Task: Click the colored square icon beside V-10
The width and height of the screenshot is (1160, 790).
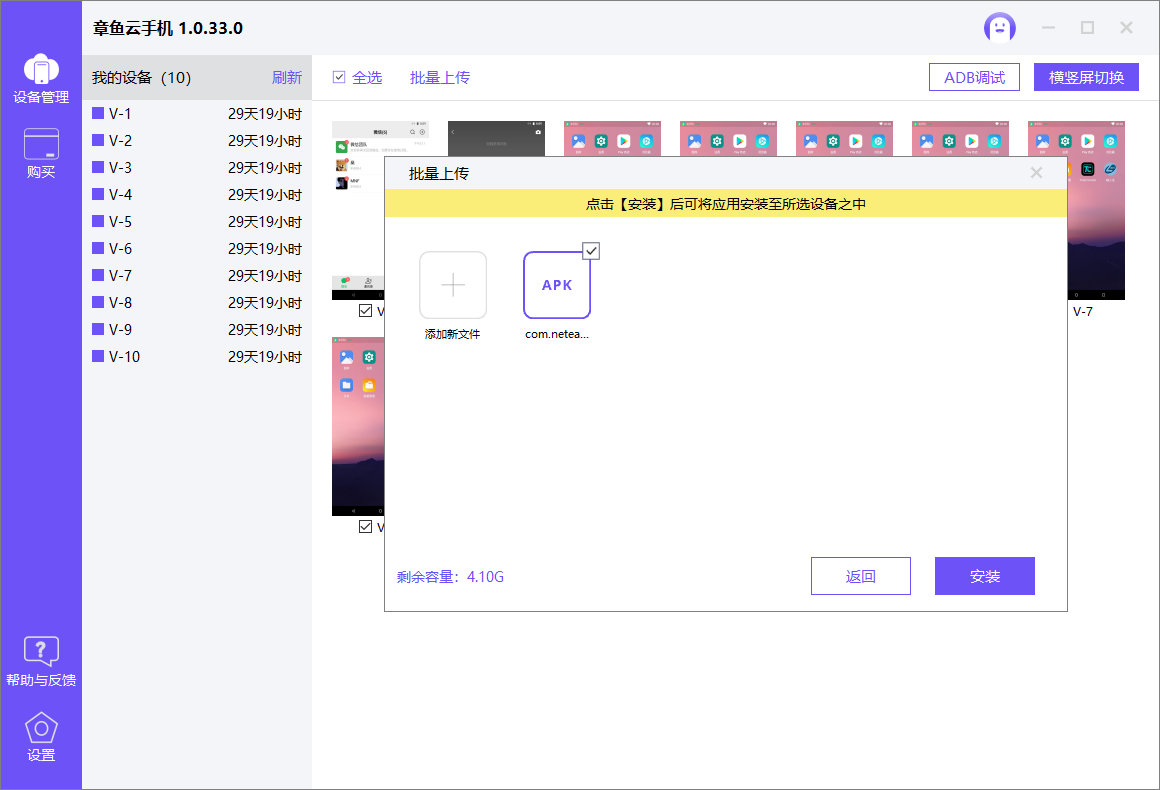Action: (x=98, y=356)
